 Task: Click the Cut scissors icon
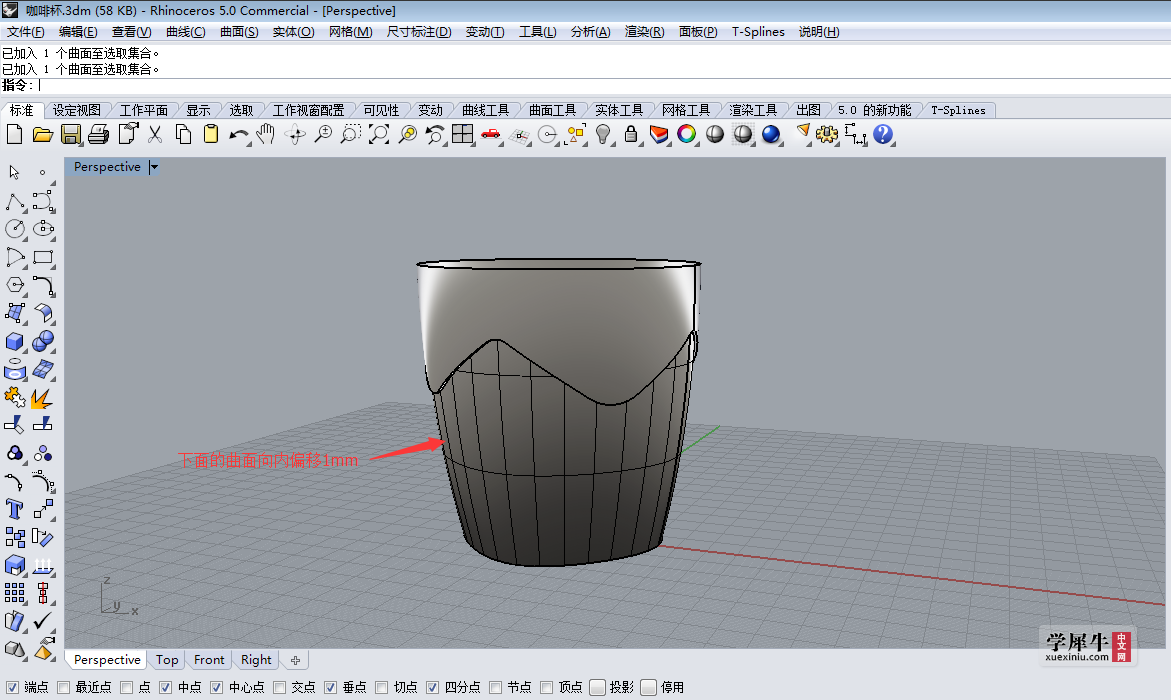(155, 134)
